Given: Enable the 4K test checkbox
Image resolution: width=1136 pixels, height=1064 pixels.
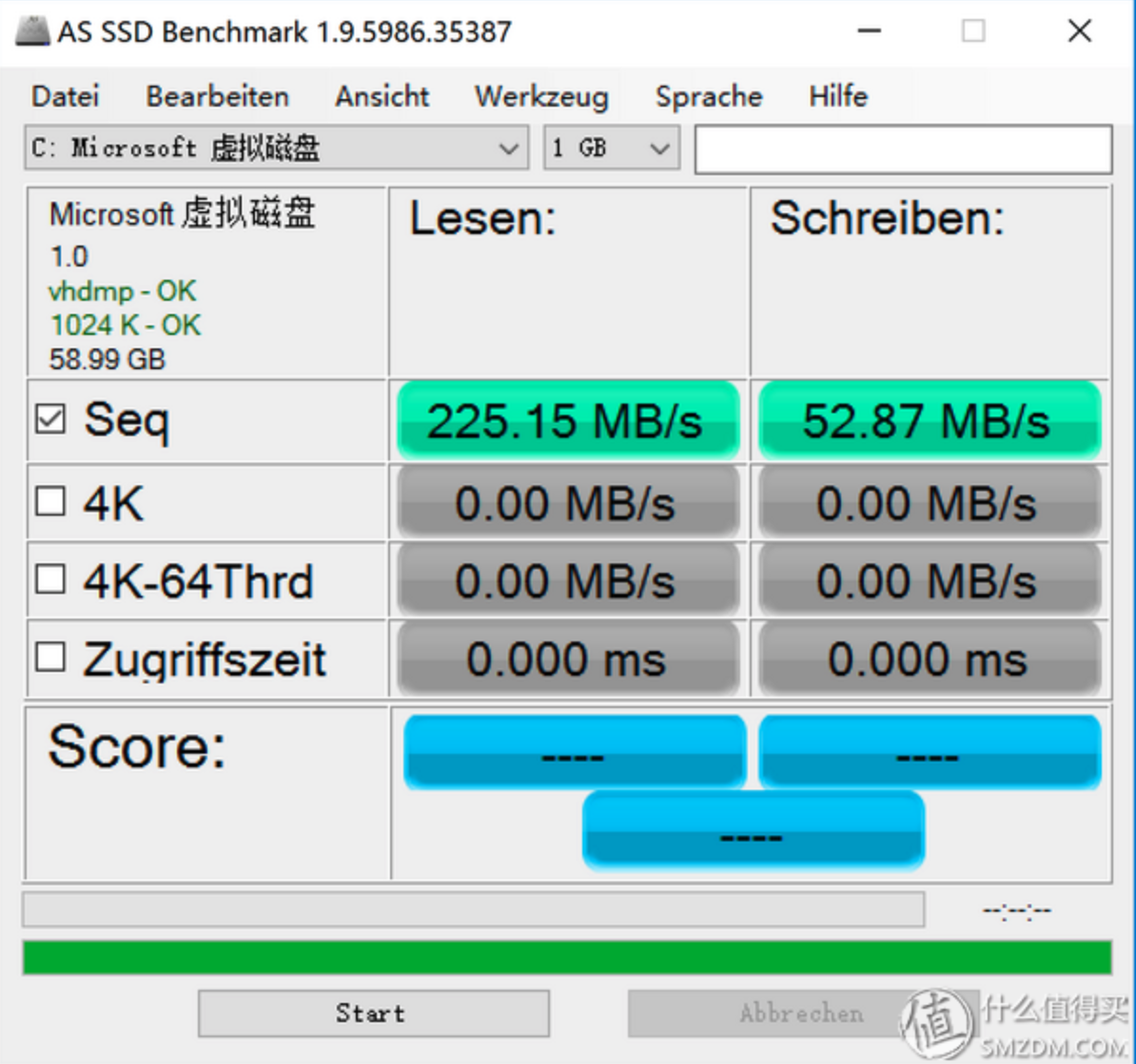Looking at the screenshot, I should (50, 501).
